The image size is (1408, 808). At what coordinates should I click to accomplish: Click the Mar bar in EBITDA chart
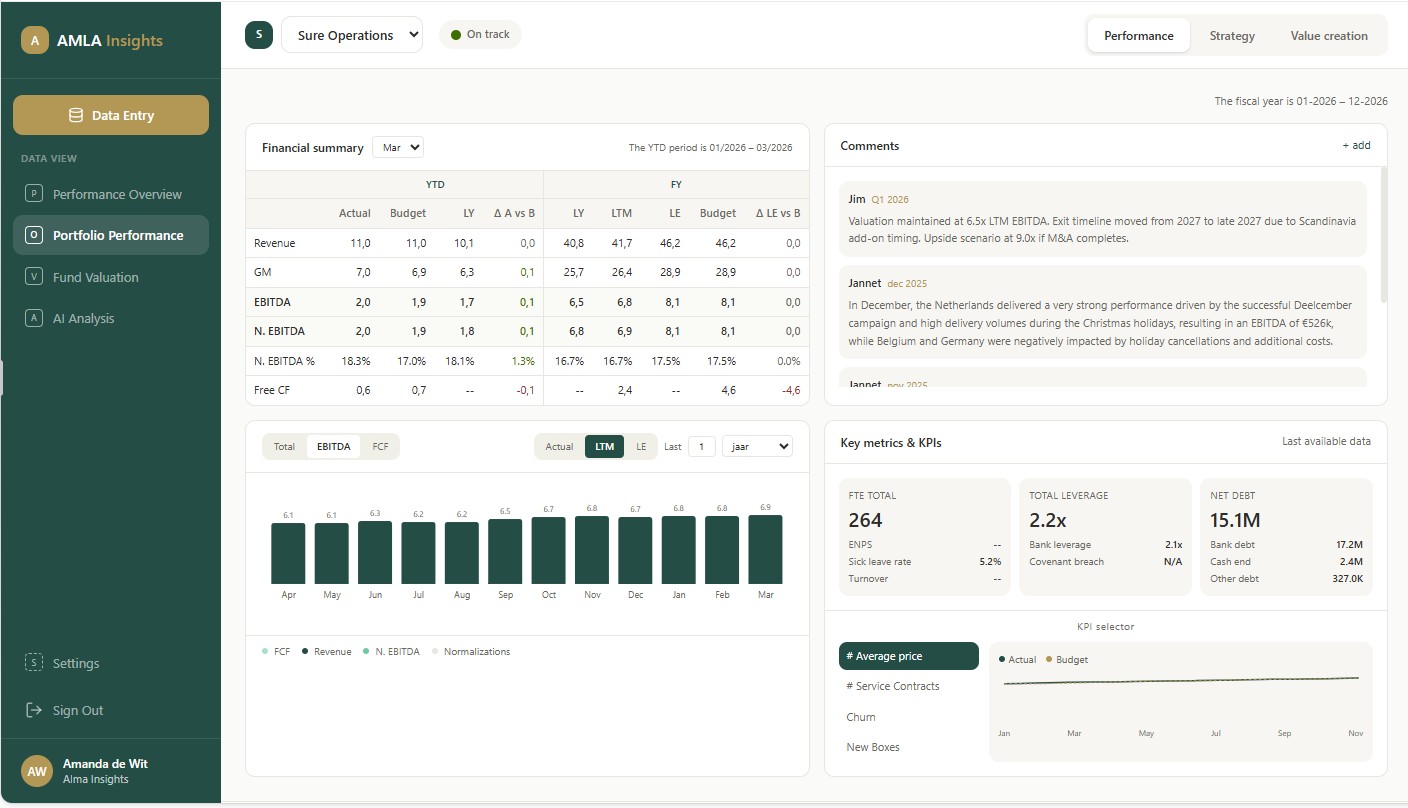pyautogui.click(x=765, y=549)
